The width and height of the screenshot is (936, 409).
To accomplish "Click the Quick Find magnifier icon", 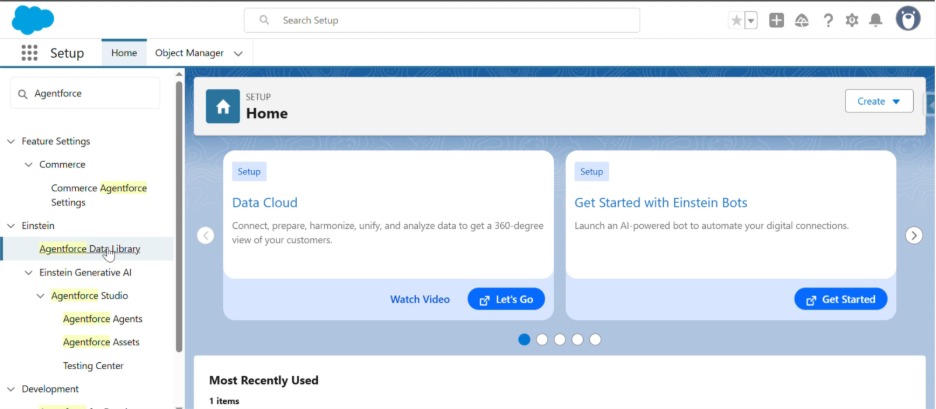I will [x=23, y=94].
